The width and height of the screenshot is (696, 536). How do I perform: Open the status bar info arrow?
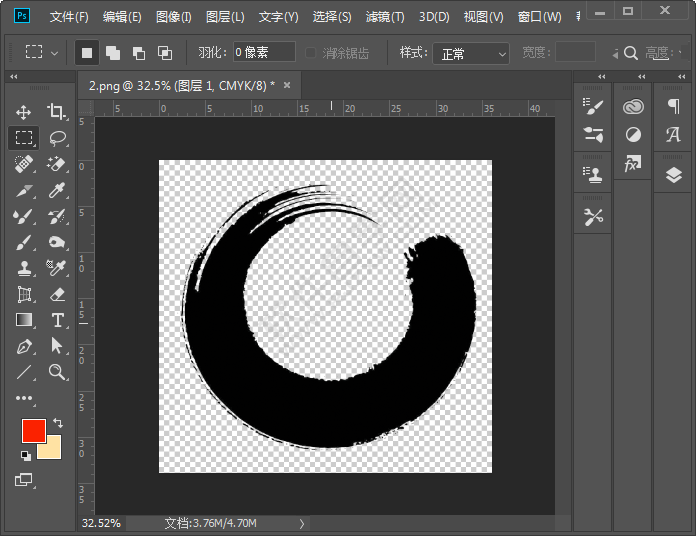click(x=302, y=524)
